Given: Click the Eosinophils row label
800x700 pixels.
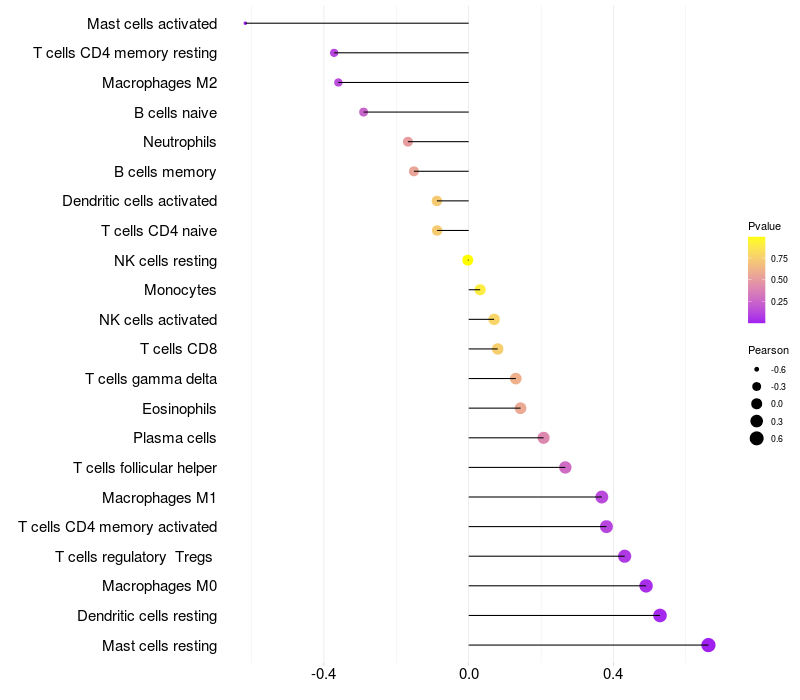Looking at the screenshot, I should pos(179,408).
